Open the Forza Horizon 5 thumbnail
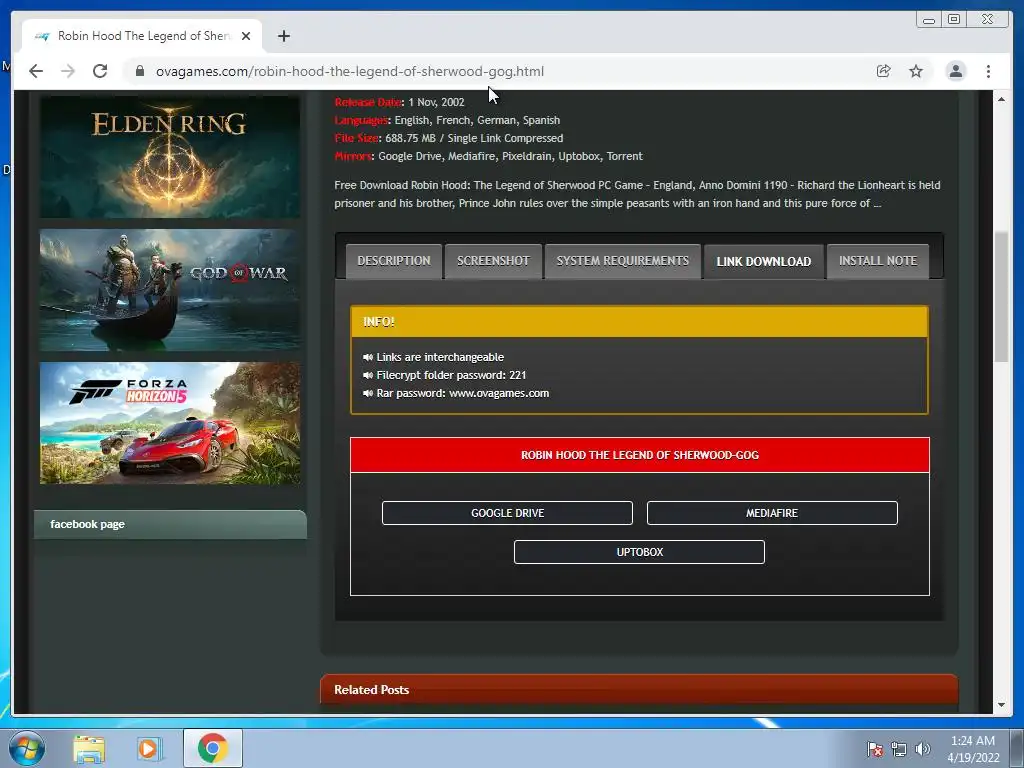Image resolution: width=1024 pixels, height=768 pixels. point(170,423)
